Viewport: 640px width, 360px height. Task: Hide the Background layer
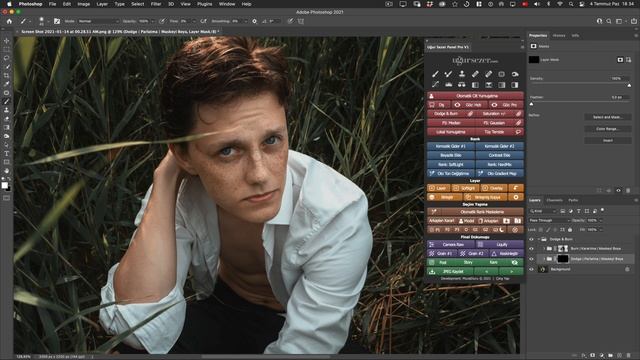tap(531, 269)
